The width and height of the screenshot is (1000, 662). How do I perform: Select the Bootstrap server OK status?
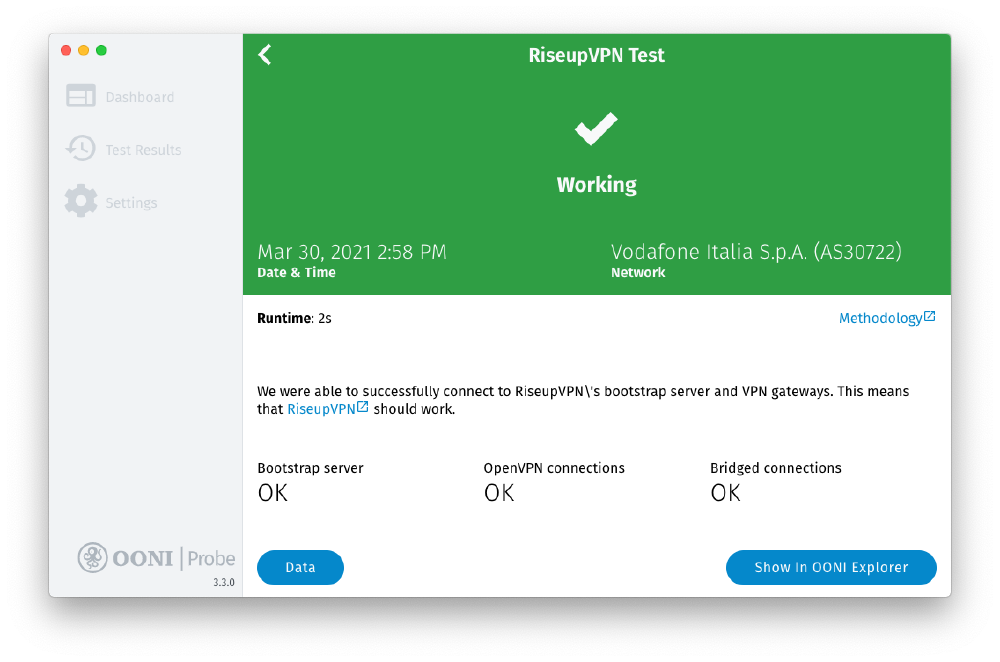272,492
